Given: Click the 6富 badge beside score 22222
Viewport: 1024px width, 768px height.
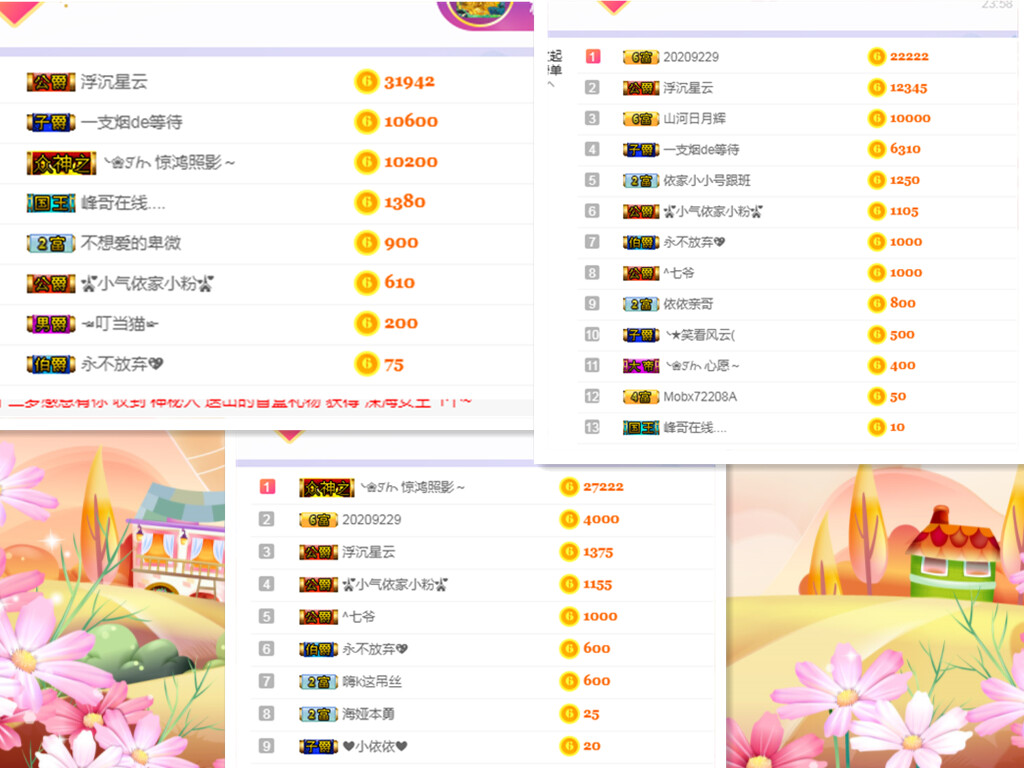Looking at the screenshot, I should click(x=641, y=57).
